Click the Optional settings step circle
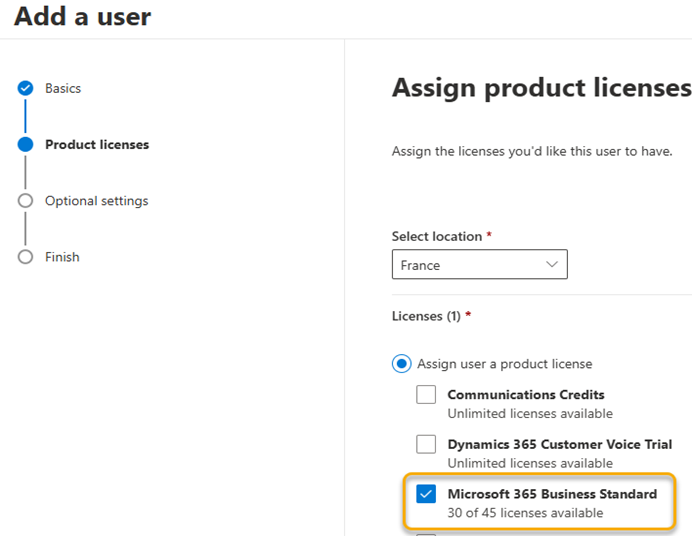 25,201
